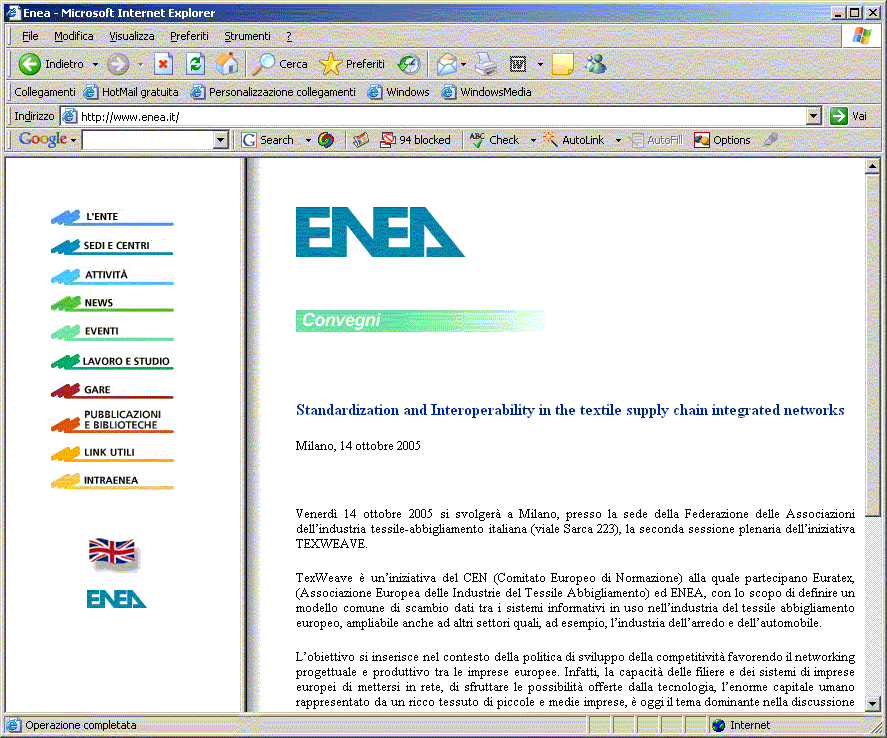Viewport: 887px width, 738px height.
Task: Open the Preferiti star toolbar button
Action: (x=352, y=64)
